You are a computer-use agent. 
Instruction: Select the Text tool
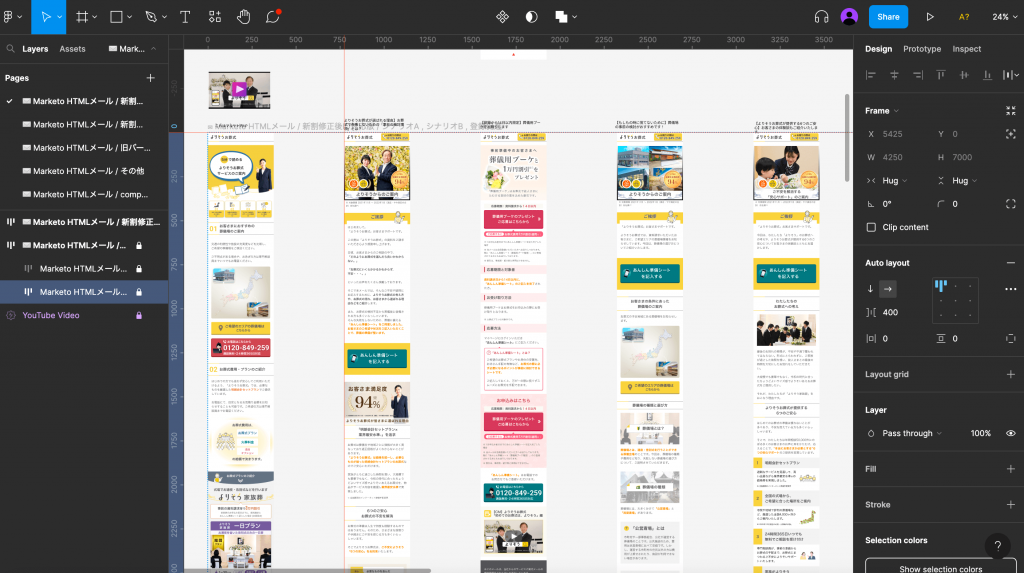pyautogui.click(x=185, y=17)
